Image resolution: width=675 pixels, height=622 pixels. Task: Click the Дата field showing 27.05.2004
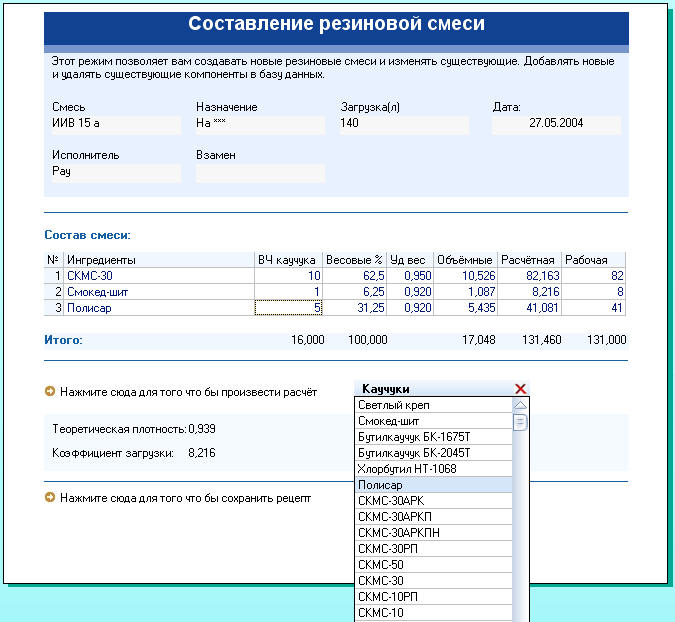pos(556,124)
